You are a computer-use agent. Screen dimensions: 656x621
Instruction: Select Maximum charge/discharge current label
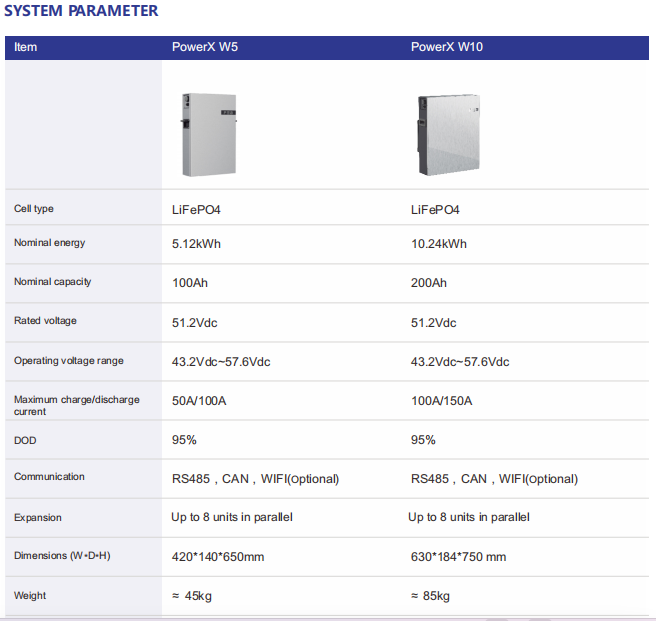point(77,405)
